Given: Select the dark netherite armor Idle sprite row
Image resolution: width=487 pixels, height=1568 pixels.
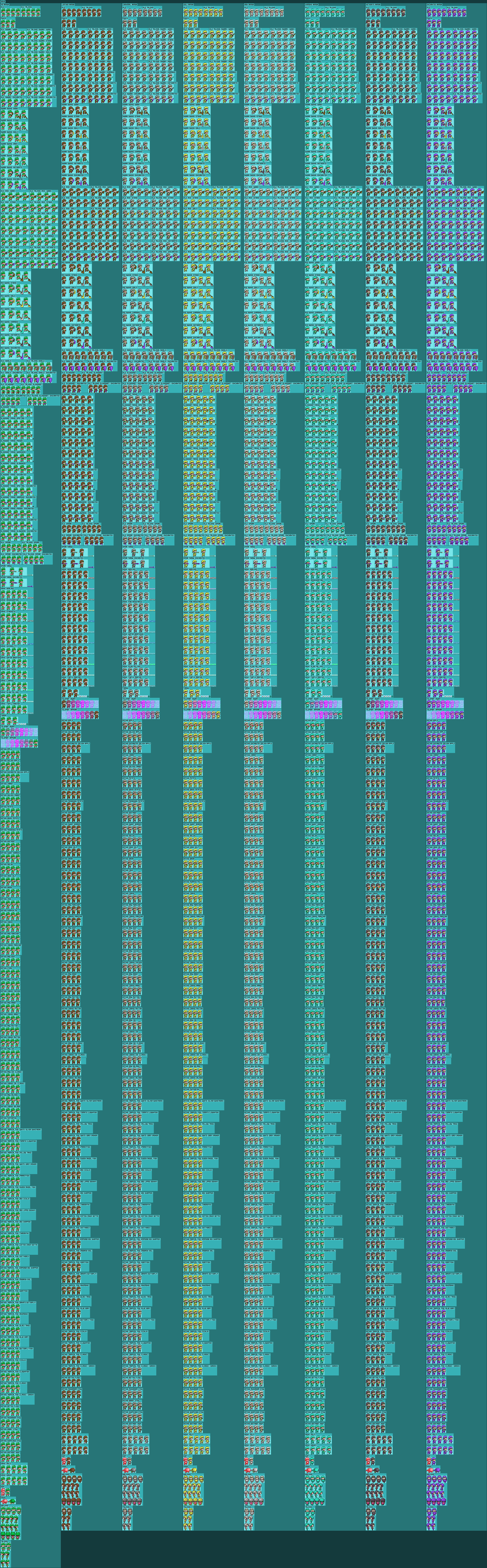Looking at the screenshot, I should tap(376, 12).
